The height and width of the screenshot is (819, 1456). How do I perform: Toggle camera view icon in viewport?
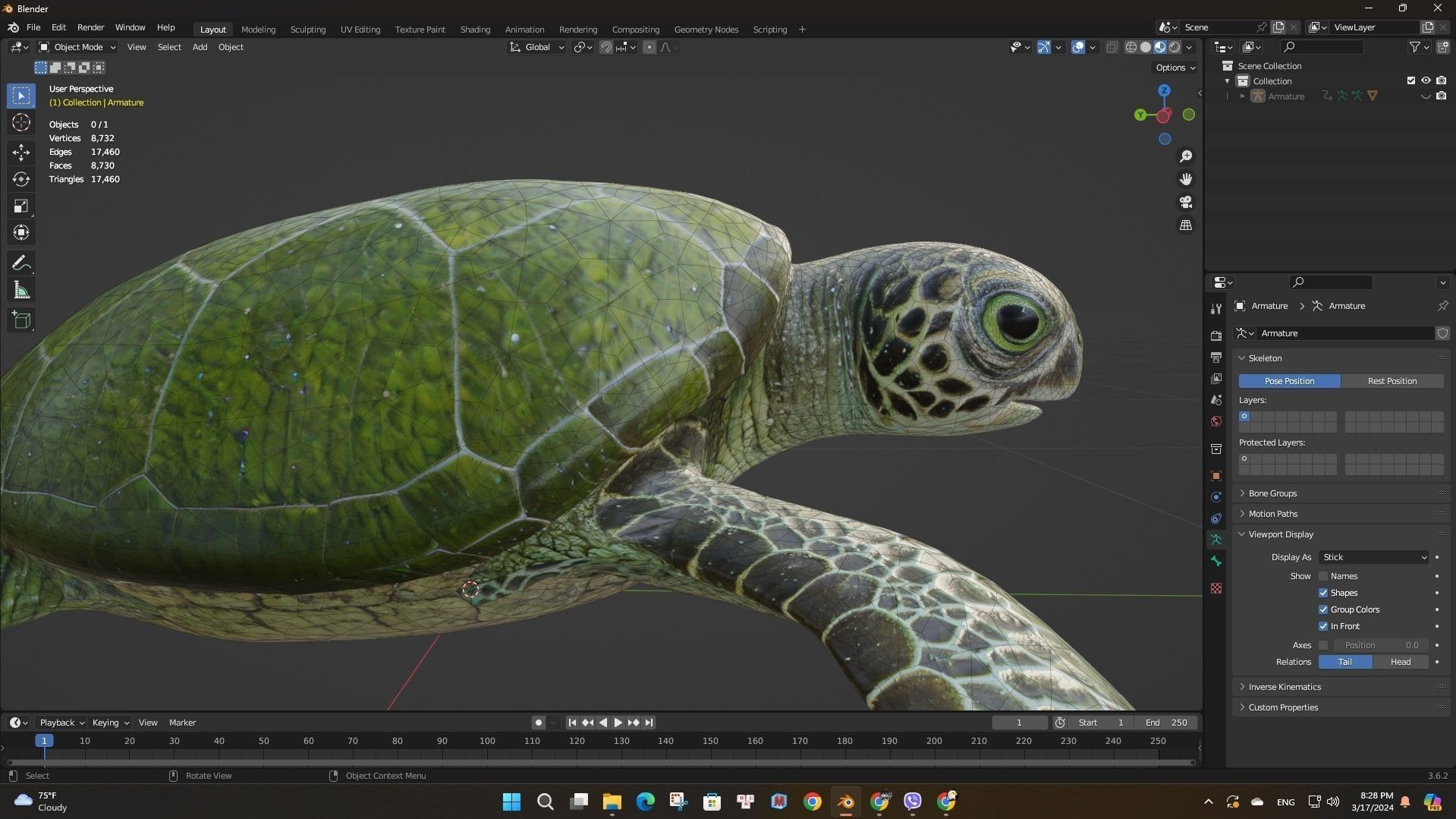tap(1186, 202)
